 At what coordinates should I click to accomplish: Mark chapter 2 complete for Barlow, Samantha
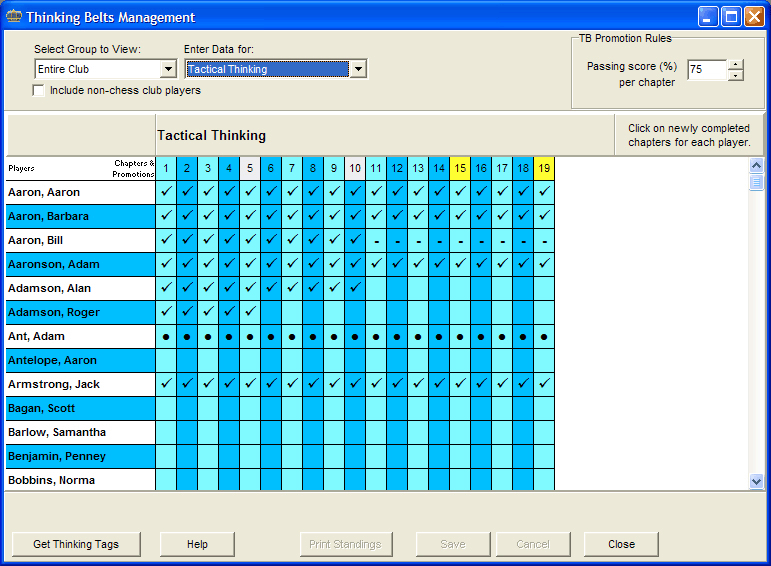point(187,432)
